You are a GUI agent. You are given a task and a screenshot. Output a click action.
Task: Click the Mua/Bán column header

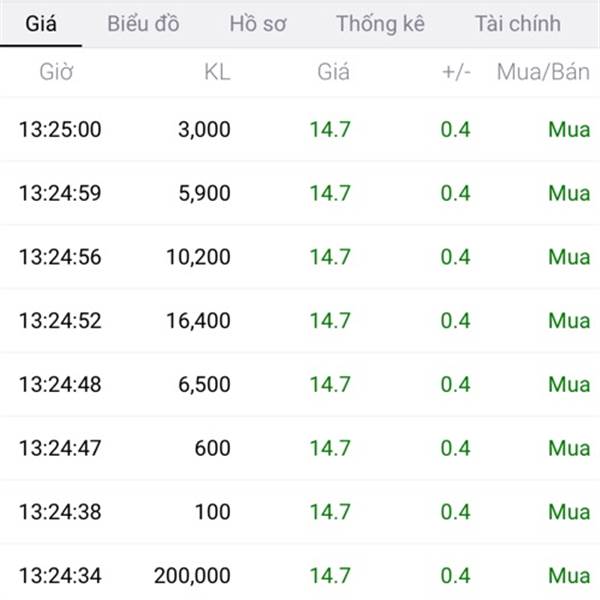[x=543, y=72]
